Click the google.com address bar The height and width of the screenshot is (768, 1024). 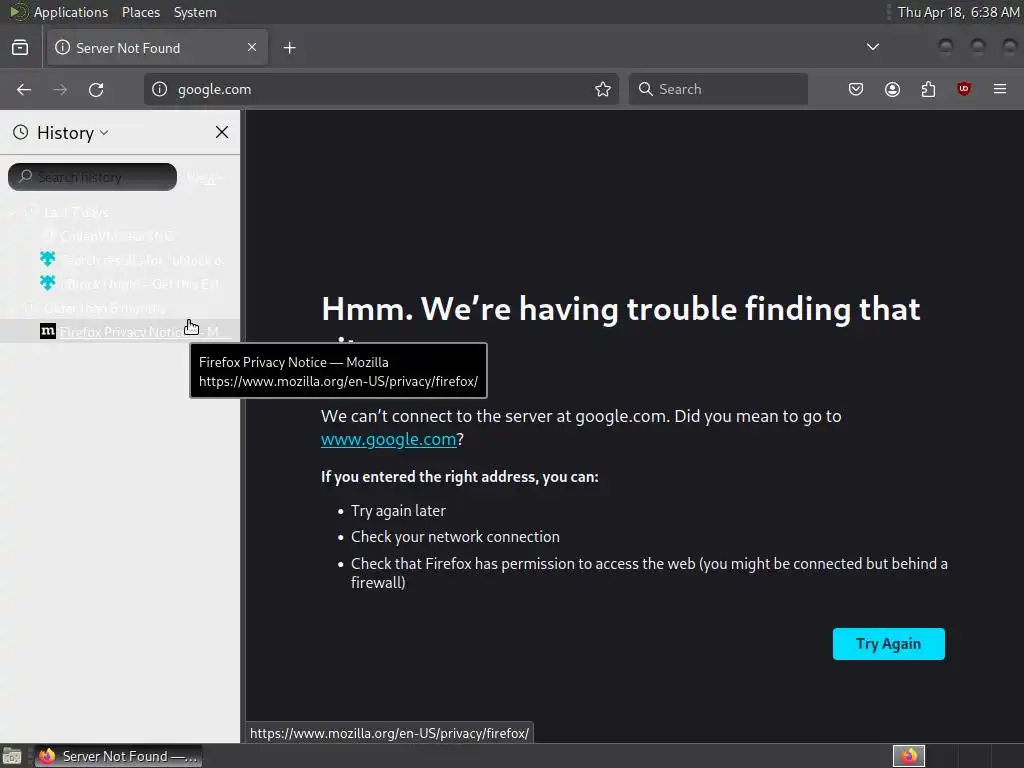point(381,89)
